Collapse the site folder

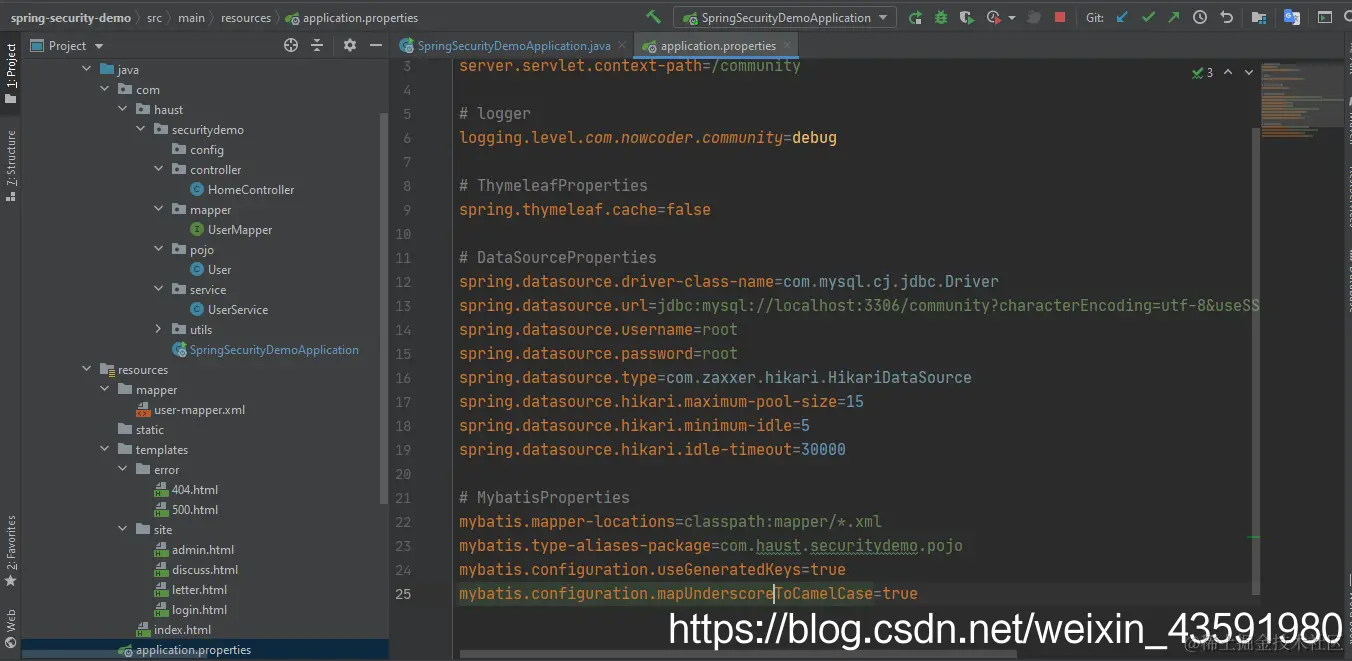click(x=123, y=529)
